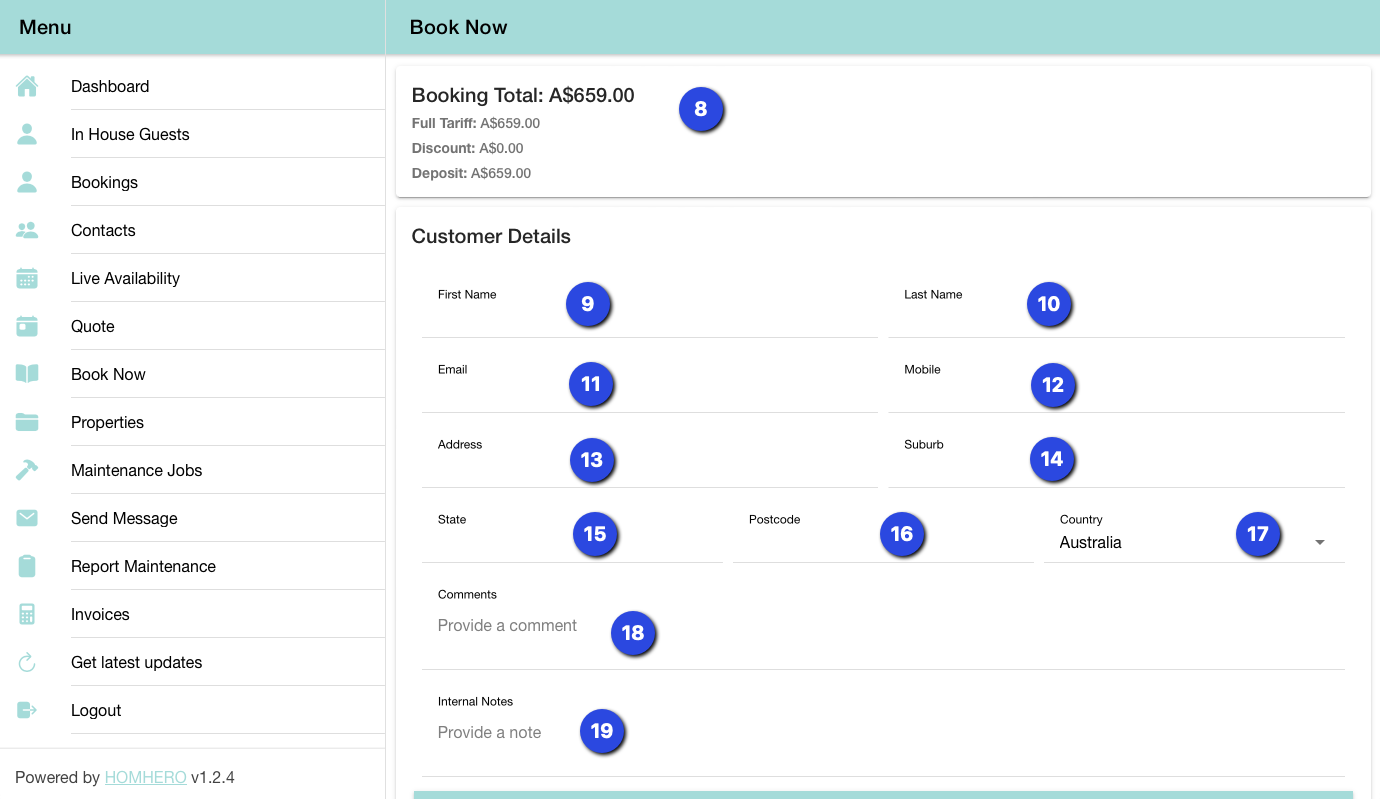Open the HOMHERO link in footer

pyautogui.click(x=145, y=778)
